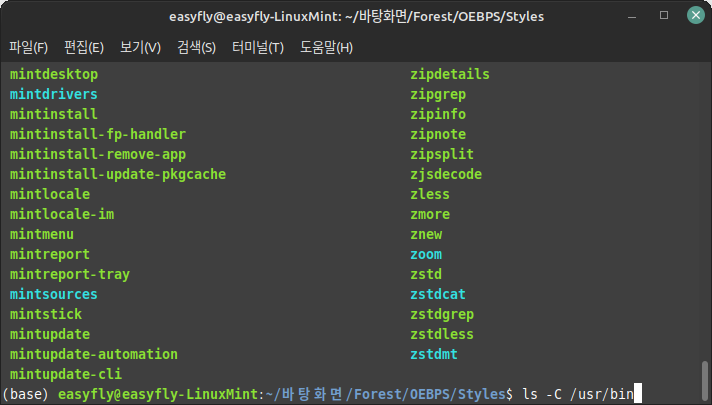Close the terminal window

[696, 15]
